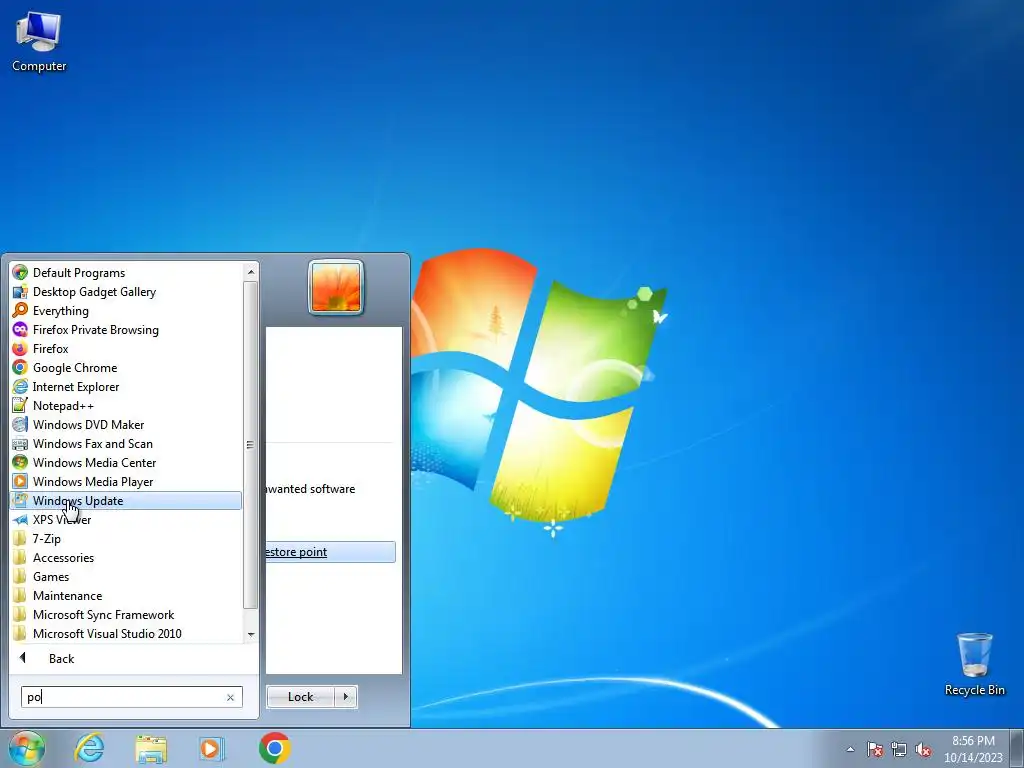Click the Windows Start orb

(27, 748)
